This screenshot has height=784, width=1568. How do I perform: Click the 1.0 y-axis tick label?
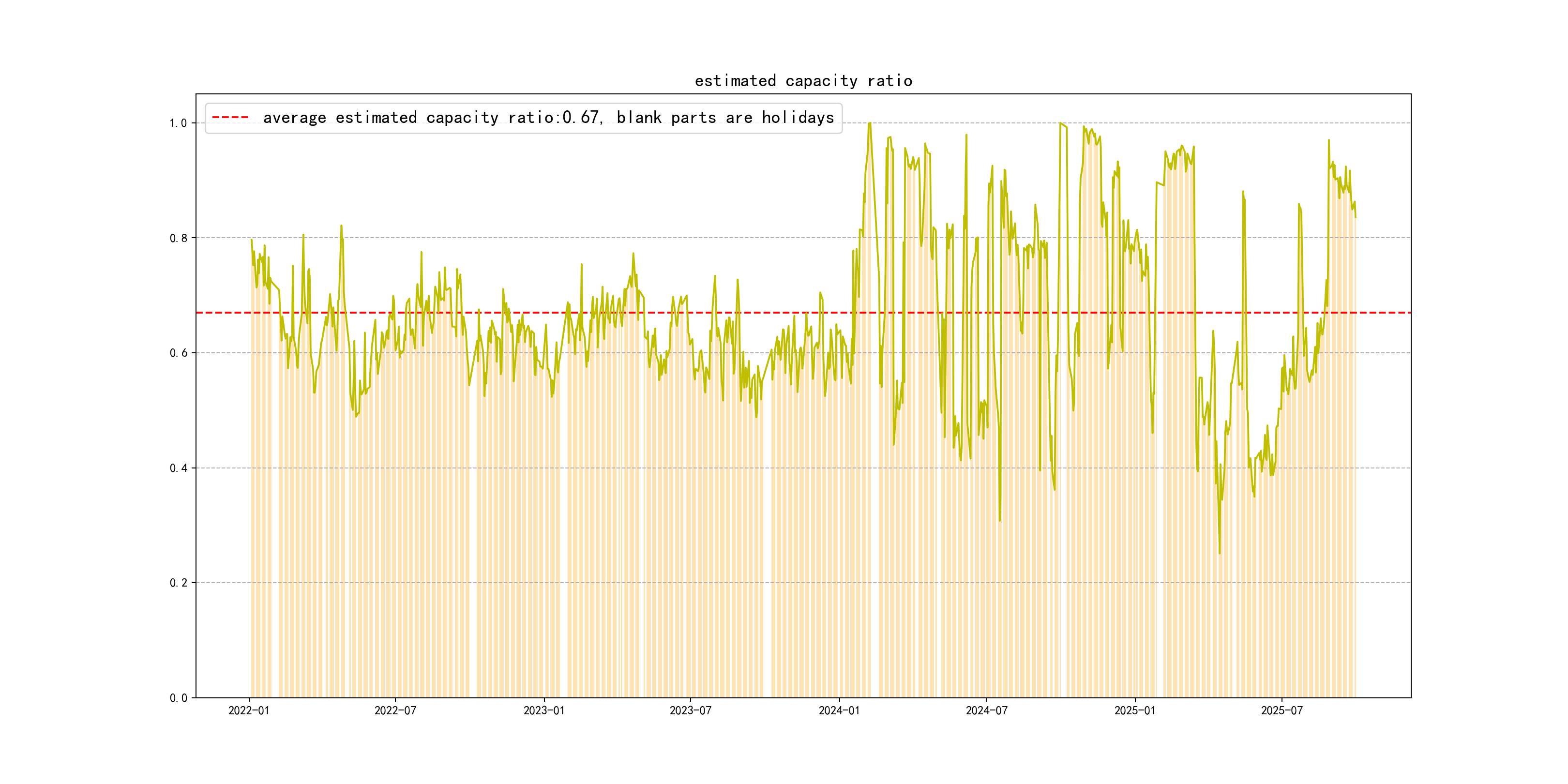[178, 123]
